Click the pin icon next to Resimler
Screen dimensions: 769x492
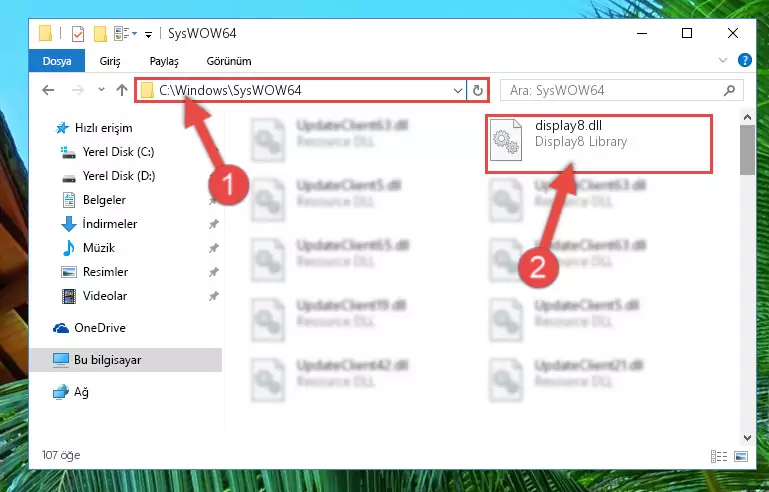coord(213,272)
